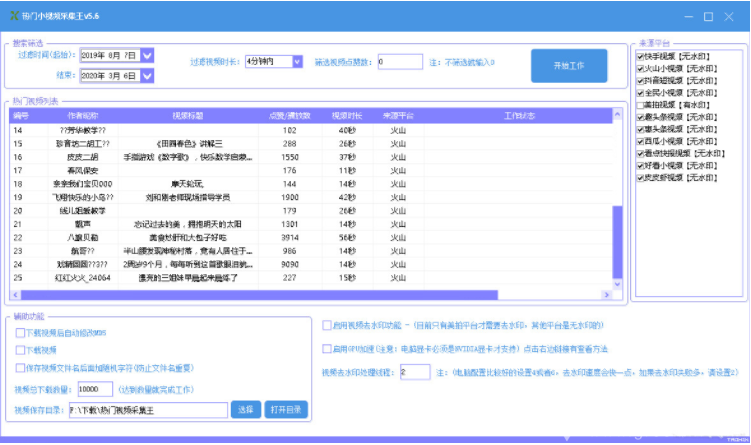Click watermark removal thread count field
This screenshot has width=751, height=445.
pyautogui.click(x=415, y=372)
